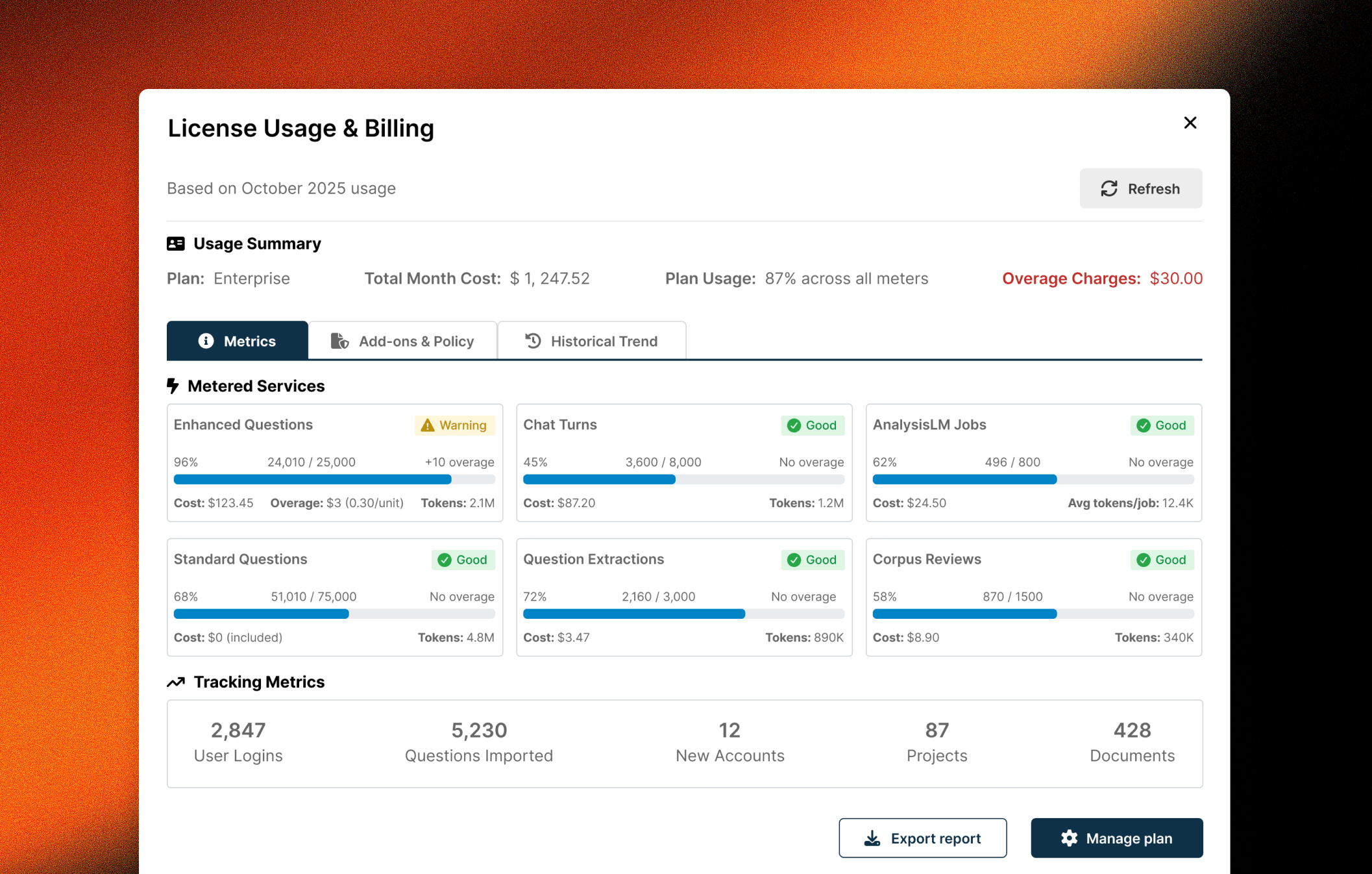This screenshot has width=1372, height=874.
Task: Click the warning triangle on Enhanced Questions
Action: 427,425
